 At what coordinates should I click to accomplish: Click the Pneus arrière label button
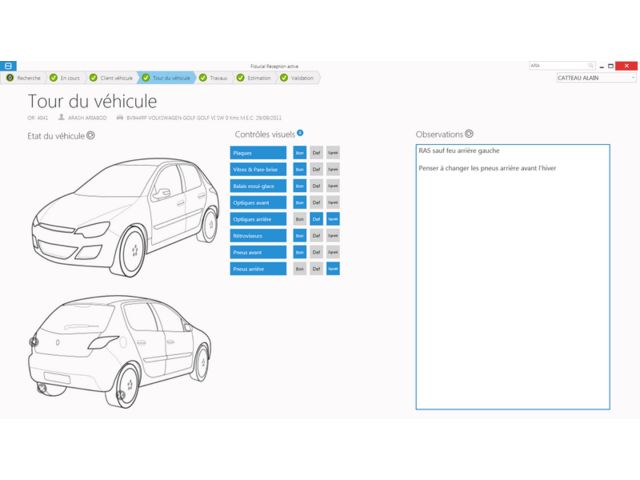tap(258, 269)
